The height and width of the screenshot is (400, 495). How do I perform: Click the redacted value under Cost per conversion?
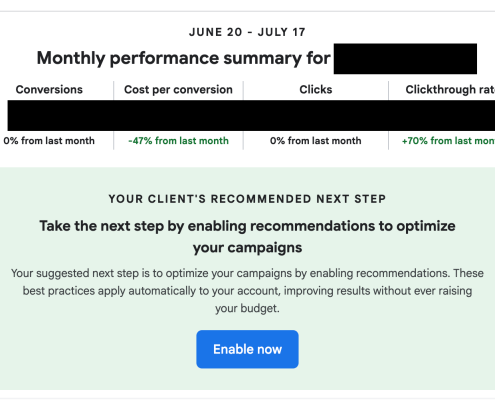click(178, 115)
